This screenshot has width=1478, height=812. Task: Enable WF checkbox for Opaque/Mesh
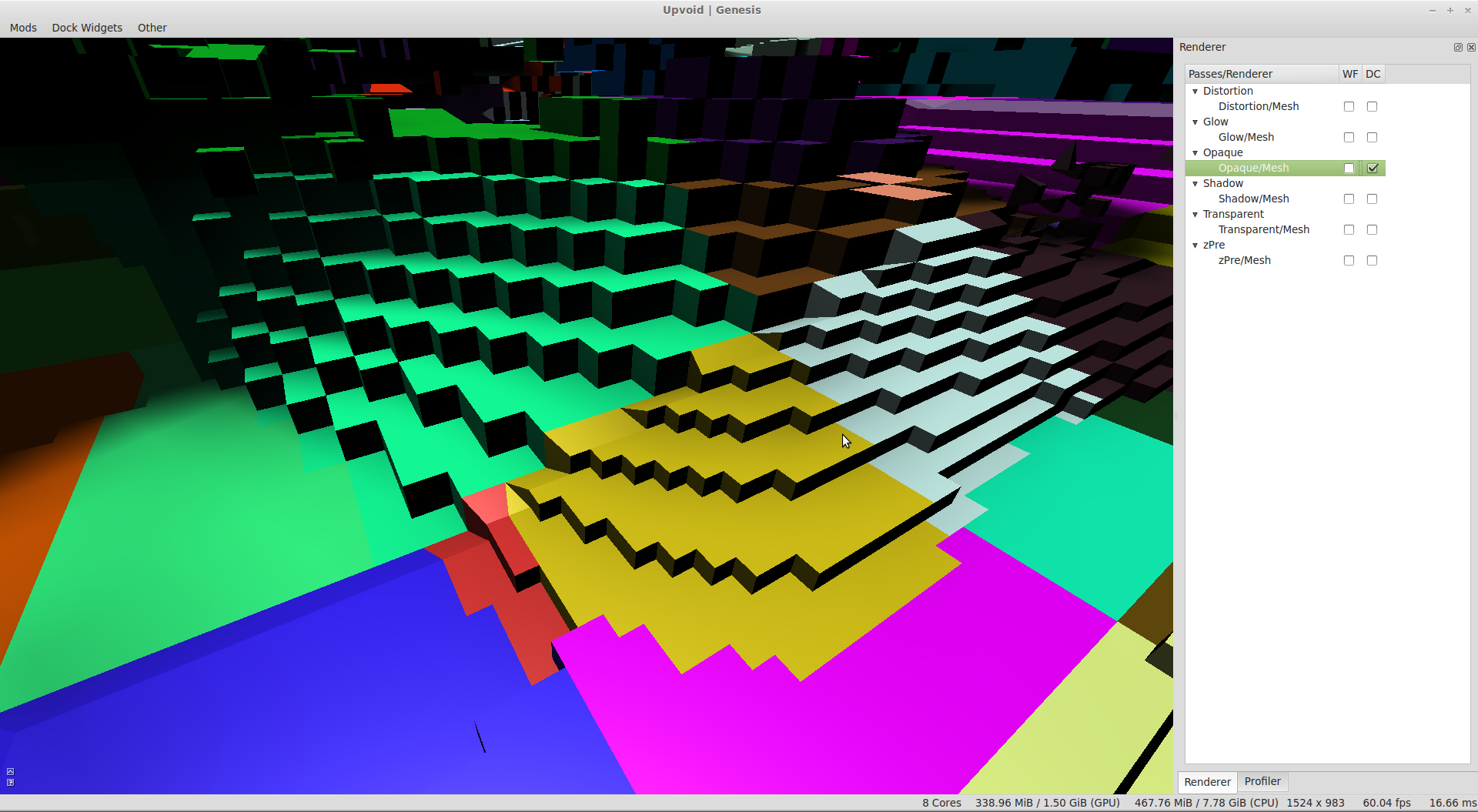pyautogui.click(x=1349, y=169)
